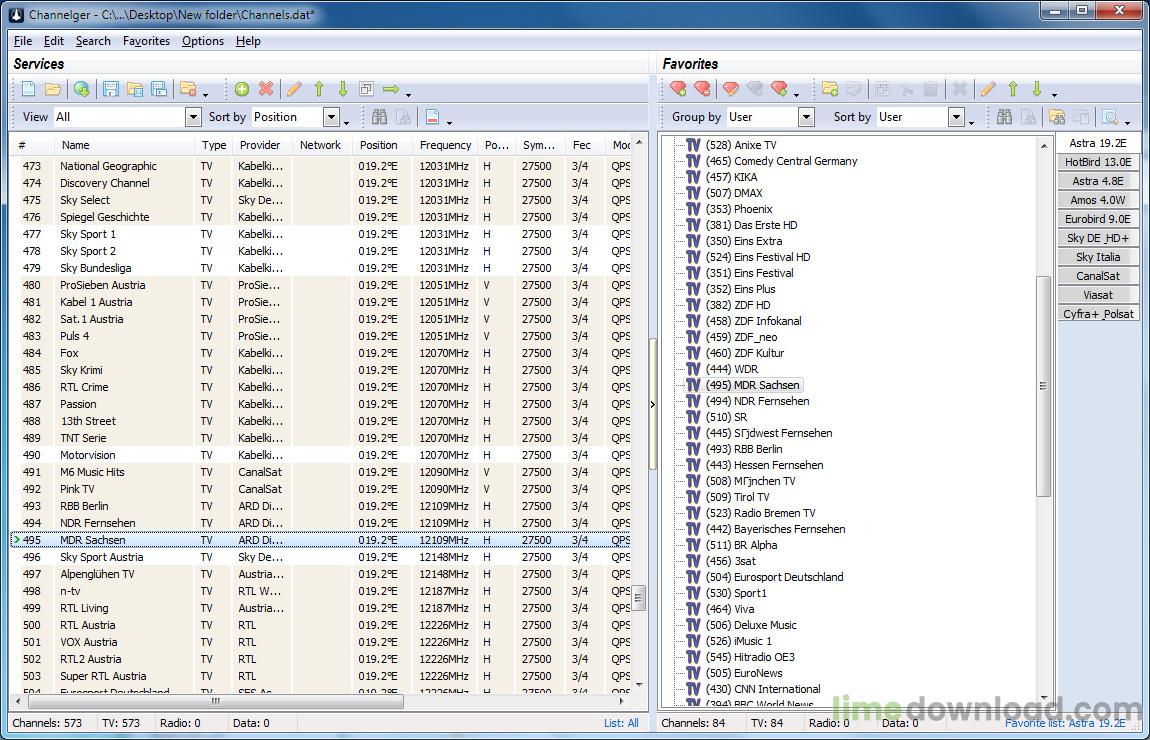Click the new favorites folder icon

click(x=829, y=89)
